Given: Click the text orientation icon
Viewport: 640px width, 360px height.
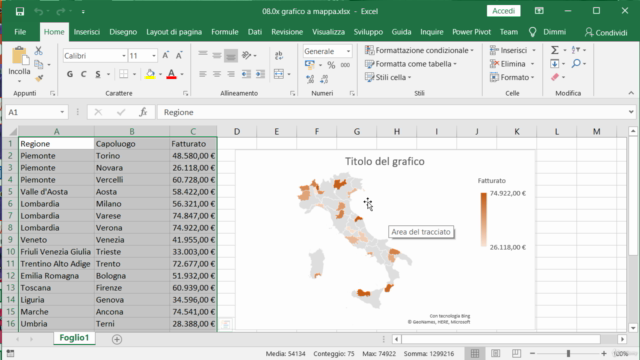Looking at the screenshot, I should (247, 55).
